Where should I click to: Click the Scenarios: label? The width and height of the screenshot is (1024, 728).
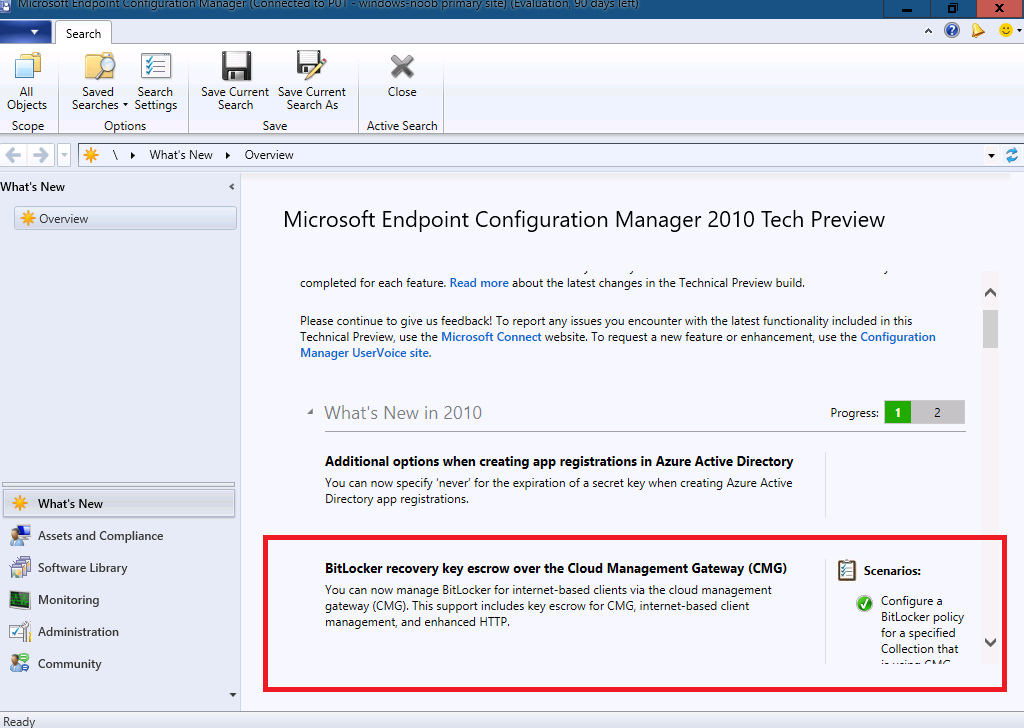[x=892, y=571]
